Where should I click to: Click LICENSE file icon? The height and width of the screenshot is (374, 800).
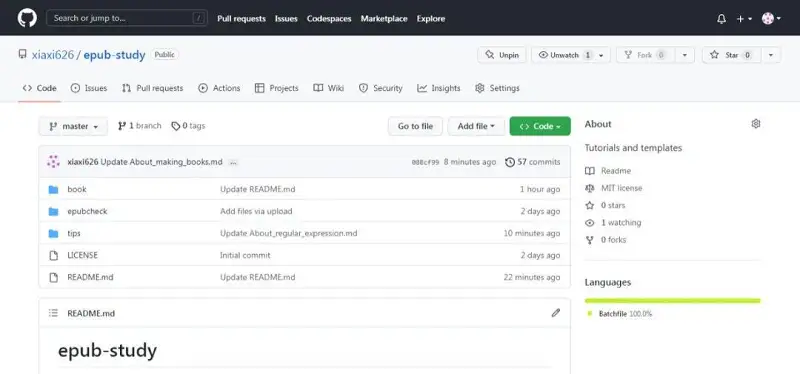(x=54, y=255)
